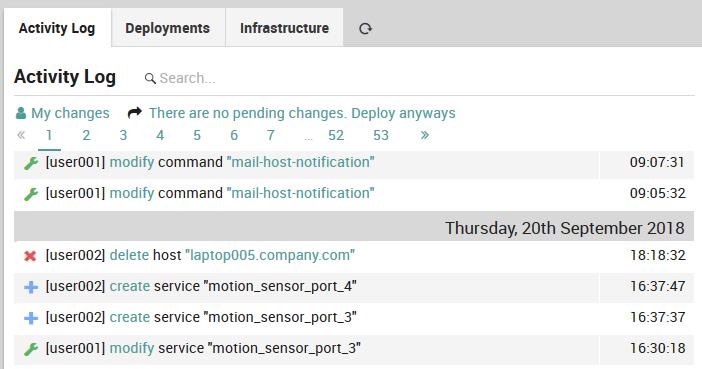Image resolution: width=702 pixels, height=369 pixels.
Task: Click service name "motion_sensor_port_4" text
Action: click(x=280, y=286)
